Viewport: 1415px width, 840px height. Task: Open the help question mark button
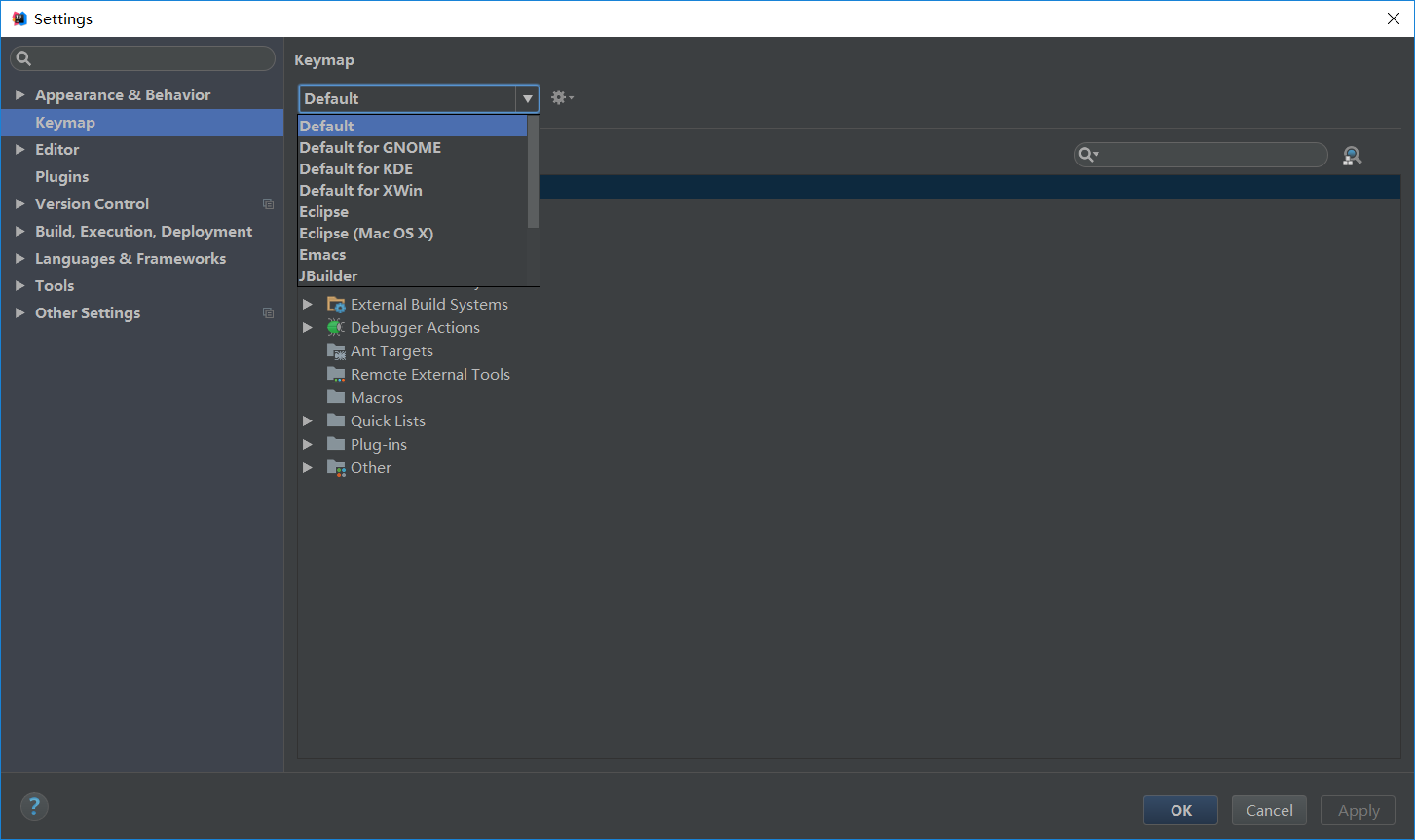tap(34, 806)
